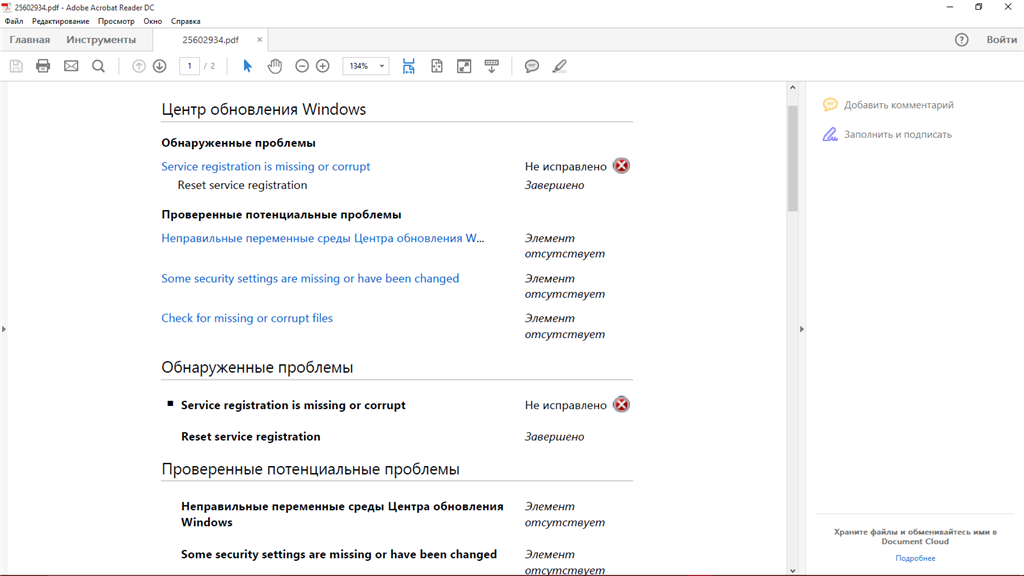Click the pen icon beside Заполнить и подписать
Image resolution: width=1024 pixels, height=576 pixels.
pyautogui.click(x=829, y=135)
